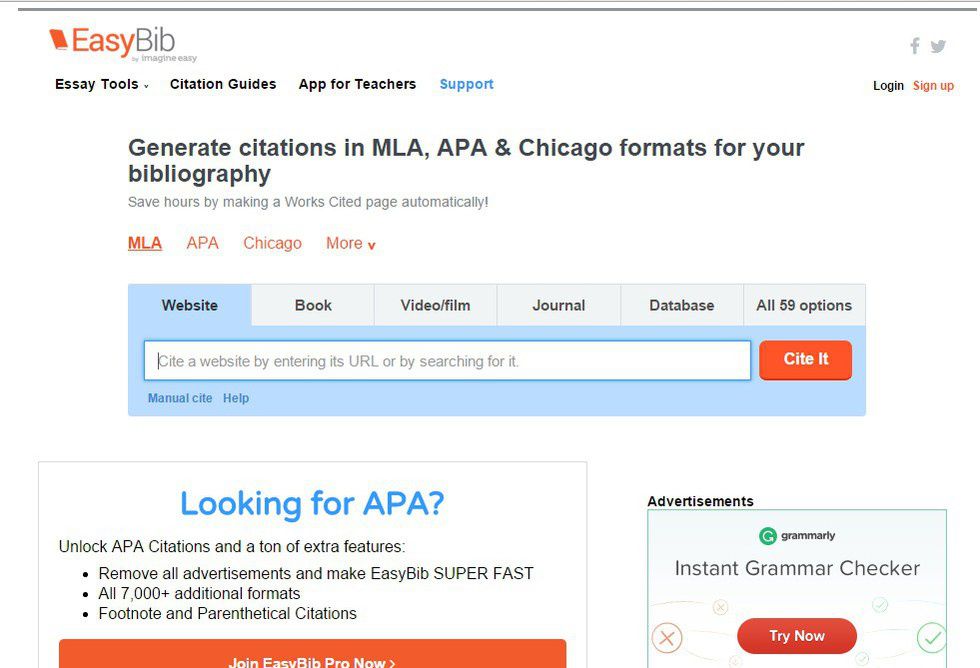Viewport: 980px width, 668px height.
Task: Choose the Journal source tab
Action: click(559, 306)
